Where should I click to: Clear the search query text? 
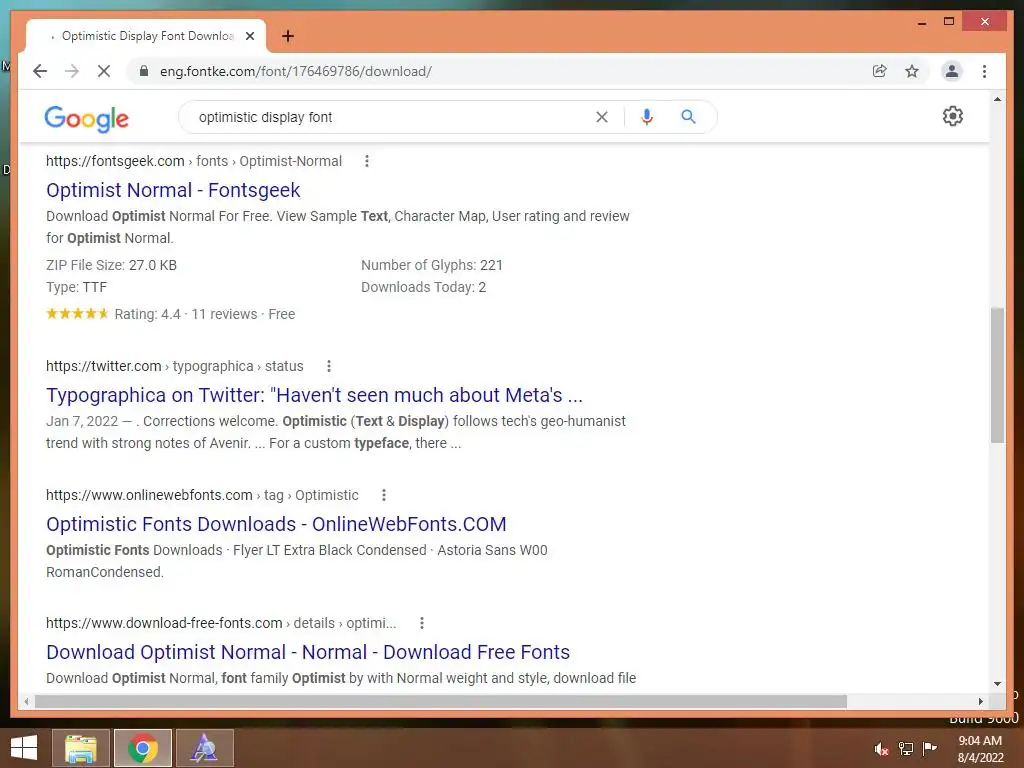click(x=601, y=117)
